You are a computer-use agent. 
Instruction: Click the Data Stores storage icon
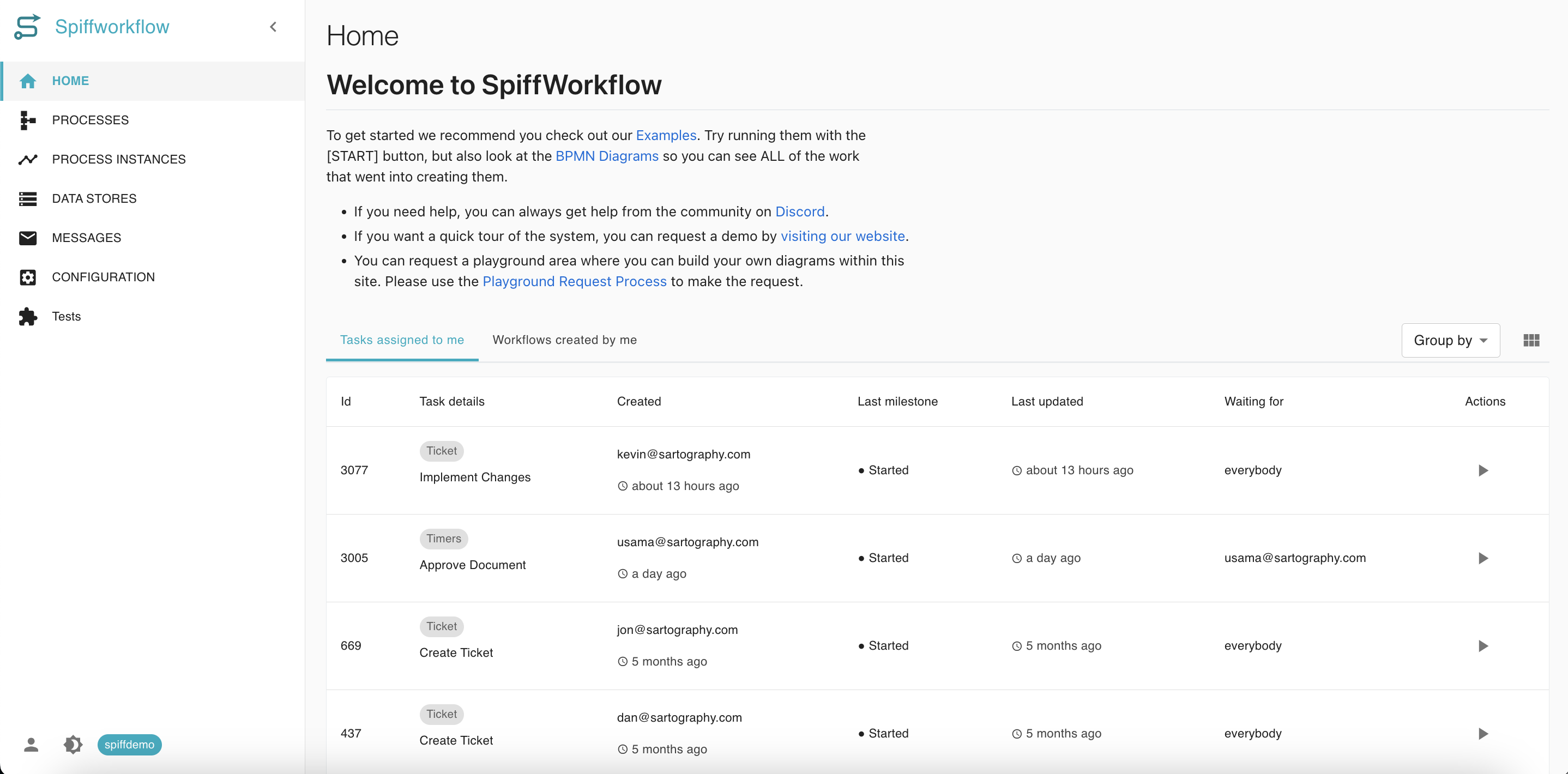point(28,198)
